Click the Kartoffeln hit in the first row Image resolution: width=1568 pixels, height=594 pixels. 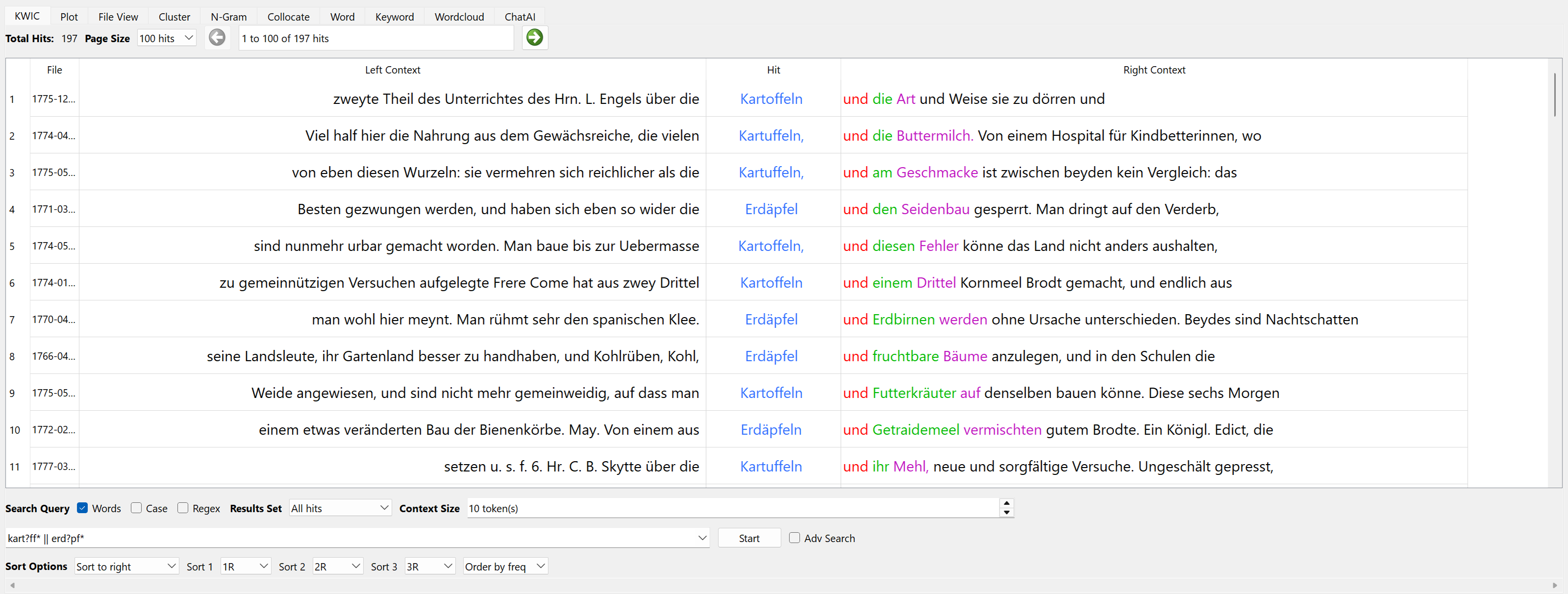(771, 99)
